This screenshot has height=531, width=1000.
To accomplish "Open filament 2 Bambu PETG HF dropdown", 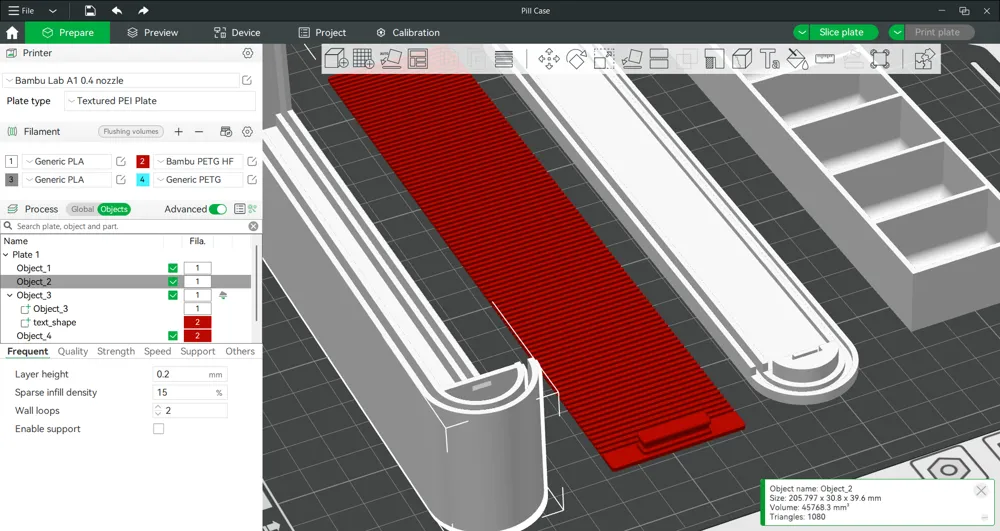I will click(198, 161).
